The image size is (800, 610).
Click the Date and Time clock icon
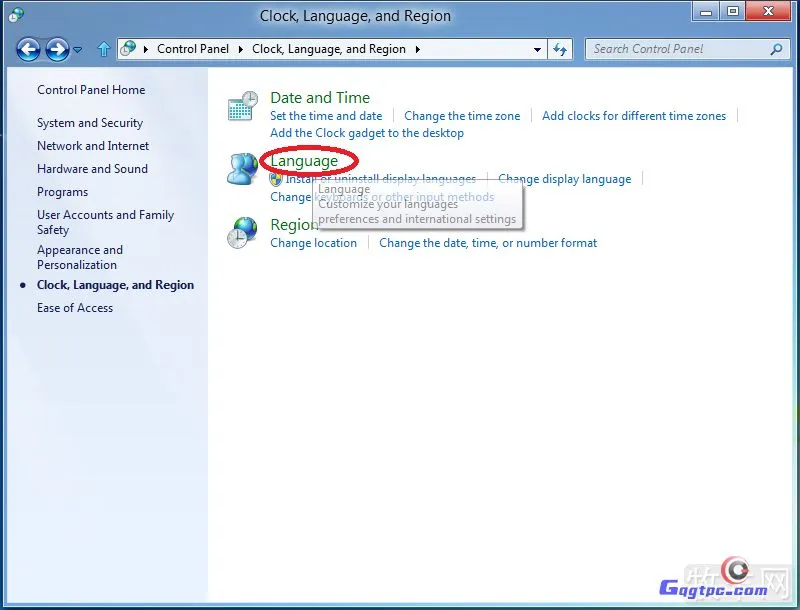242,106
